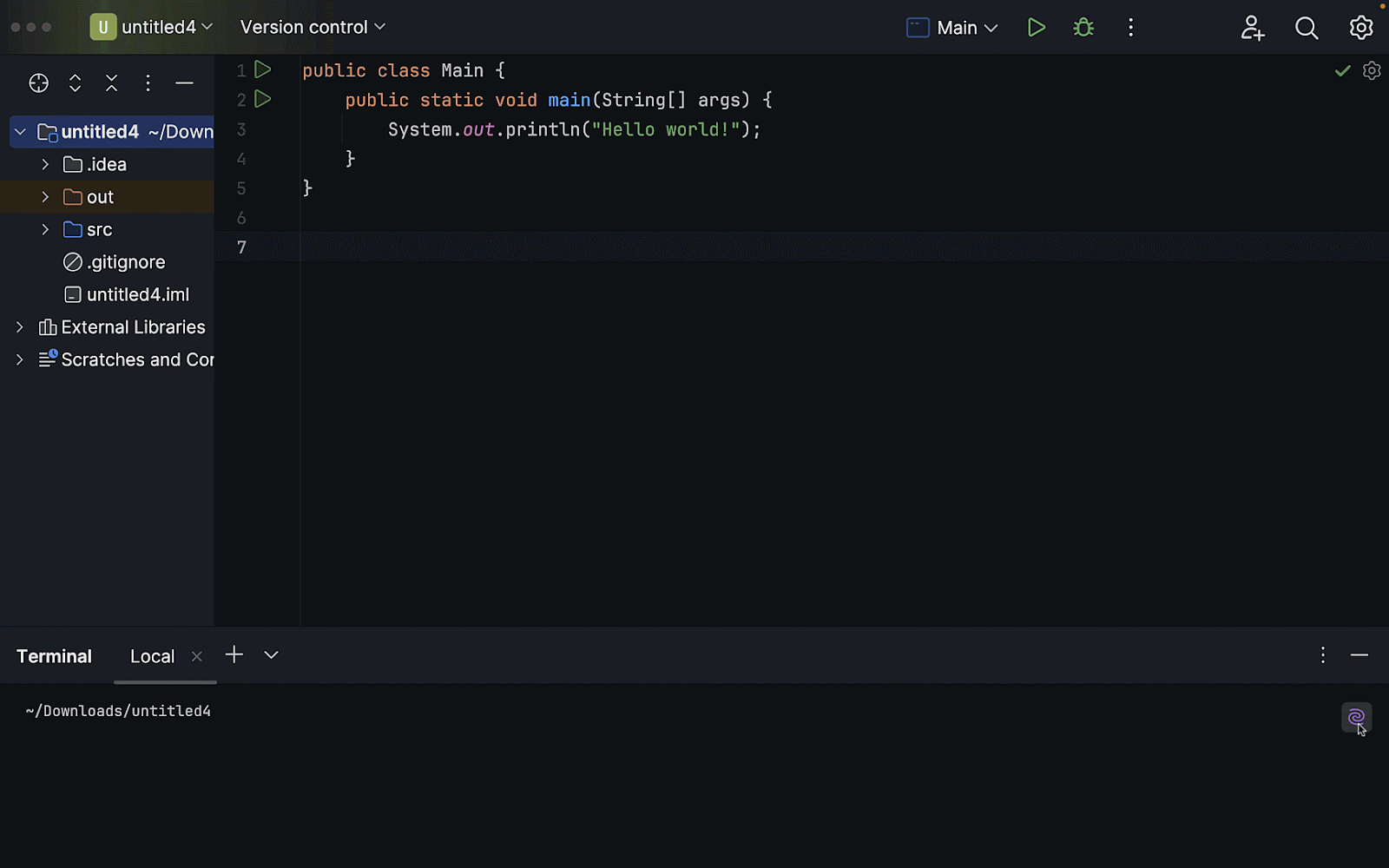Click line number 7 in gutter
The image size is (1389, 868).
tap(241, 247)
